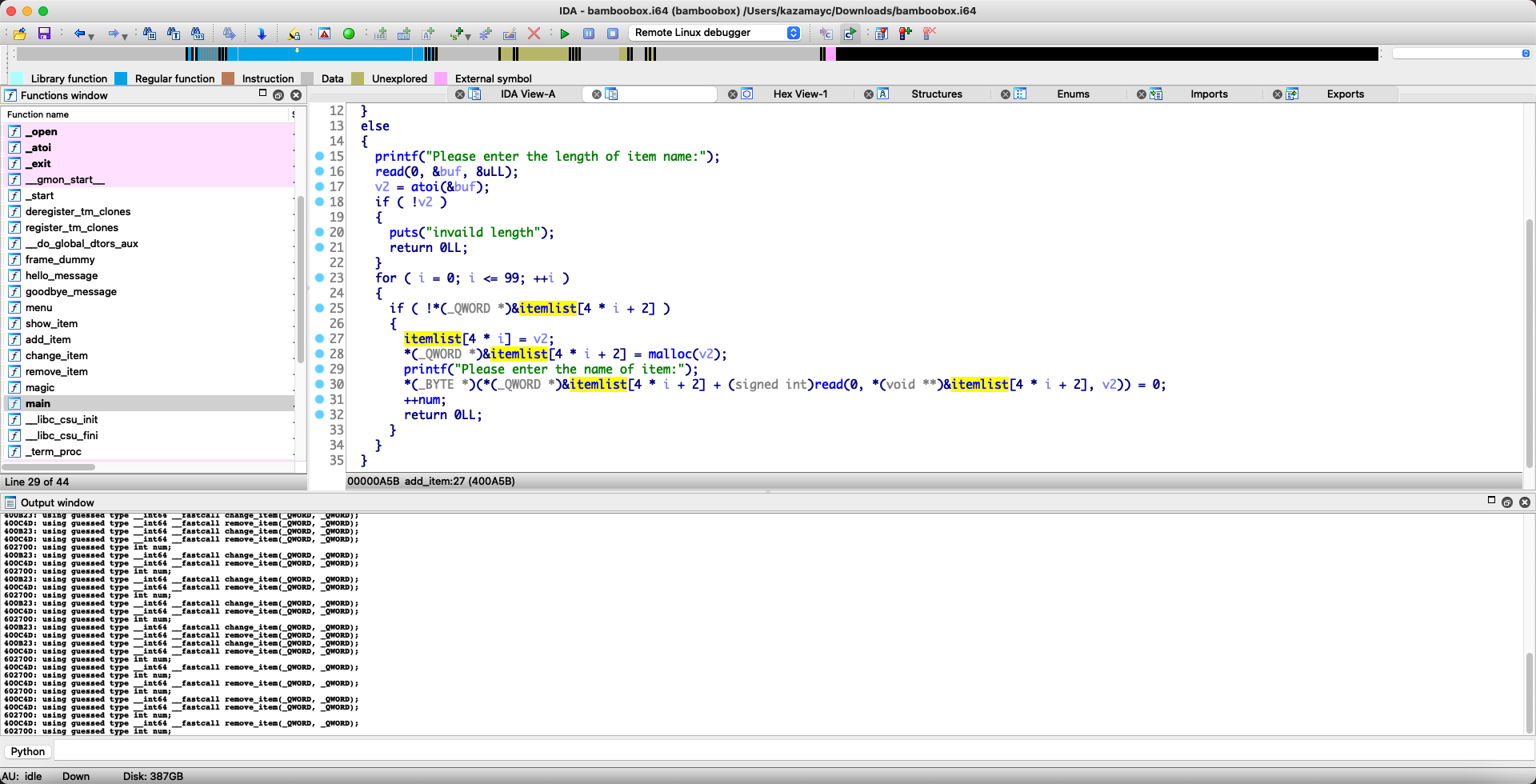Toggle breakpoint dot on line 27
The height and width of the screenshot is (784, 1536).
319,338
